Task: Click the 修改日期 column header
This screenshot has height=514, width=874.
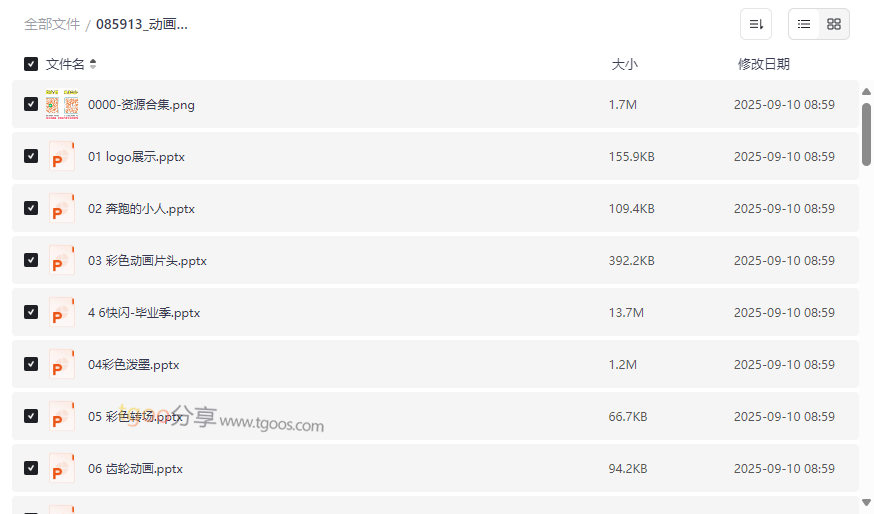Action: [763, 64]
